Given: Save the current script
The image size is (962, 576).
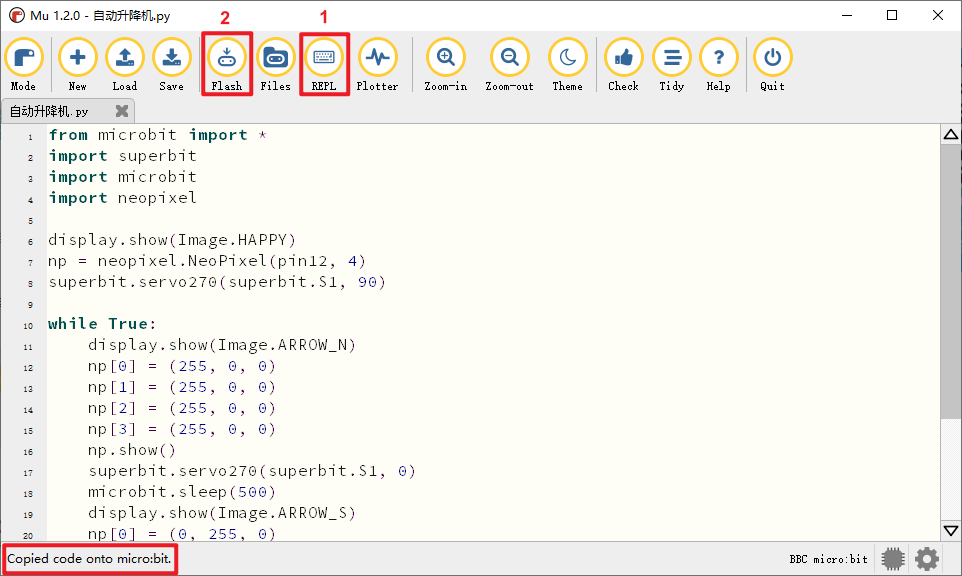Looking at the screenshot, I should click(x=172, y=65).
